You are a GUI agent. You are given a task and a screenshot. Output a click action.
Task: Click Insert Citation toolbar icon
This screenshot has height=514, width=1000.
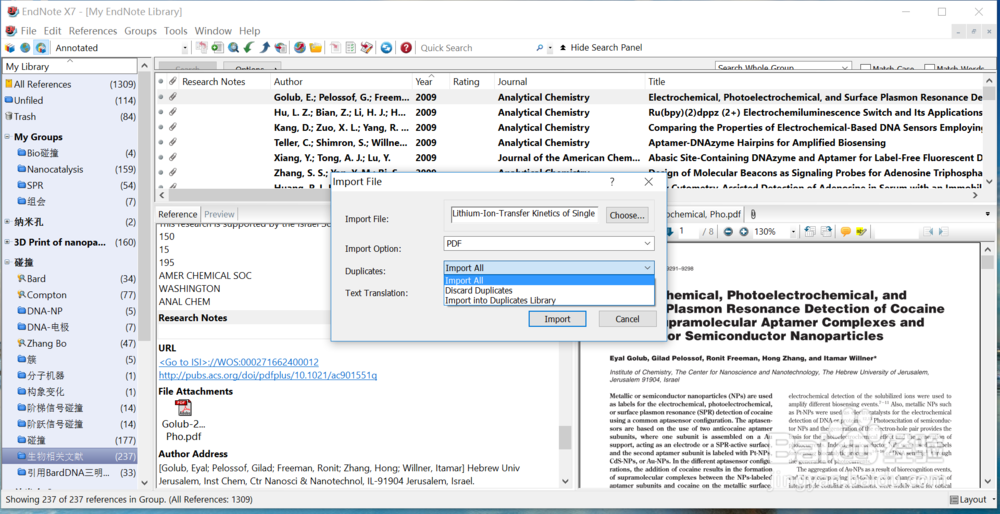pyautogui.click(x=335, y=48)
